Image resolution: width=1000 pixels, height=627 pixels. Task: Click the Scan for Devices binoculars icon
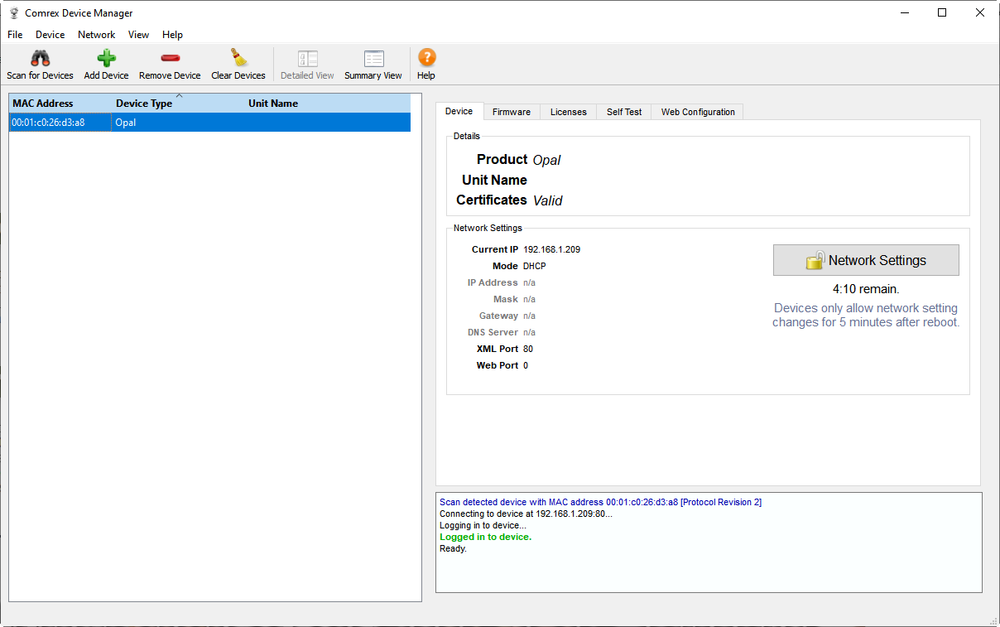pos(40,59)
